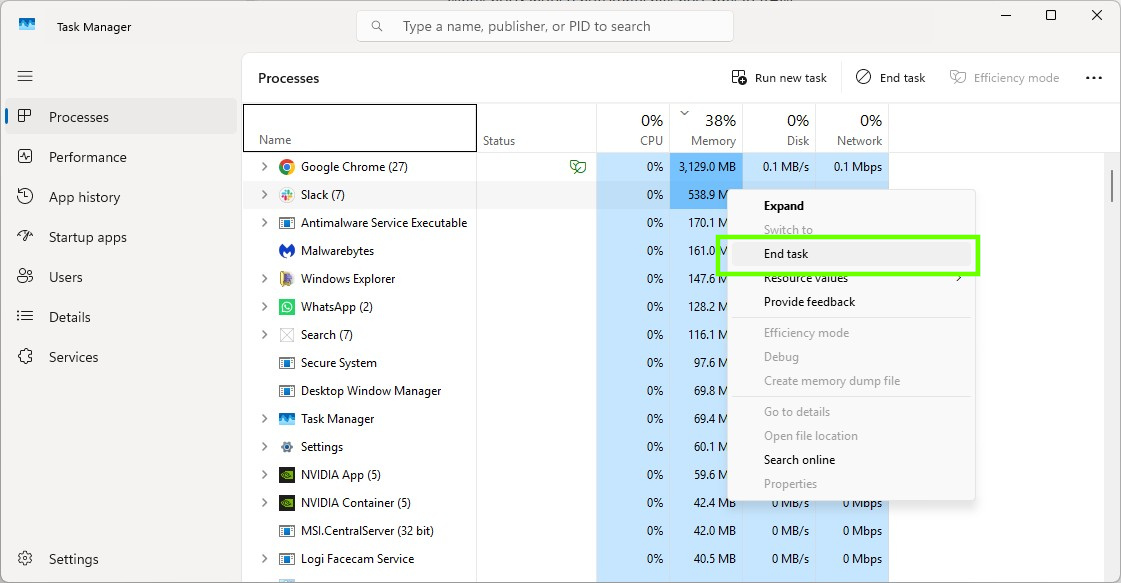Expand the WhatsApp process group

(264, 307)
